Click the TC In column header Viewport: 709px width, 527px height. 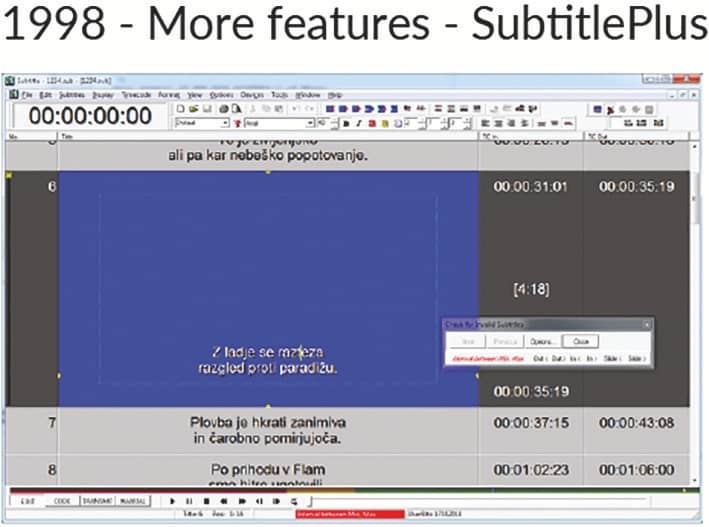click(x=531, y=136)
